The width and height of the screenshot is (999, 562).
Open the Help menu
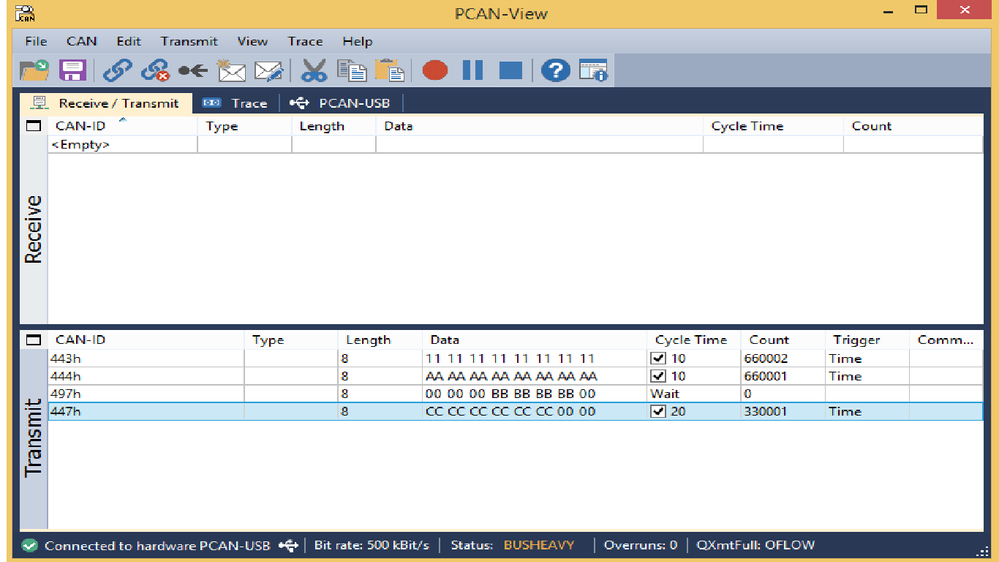[357, 41]
